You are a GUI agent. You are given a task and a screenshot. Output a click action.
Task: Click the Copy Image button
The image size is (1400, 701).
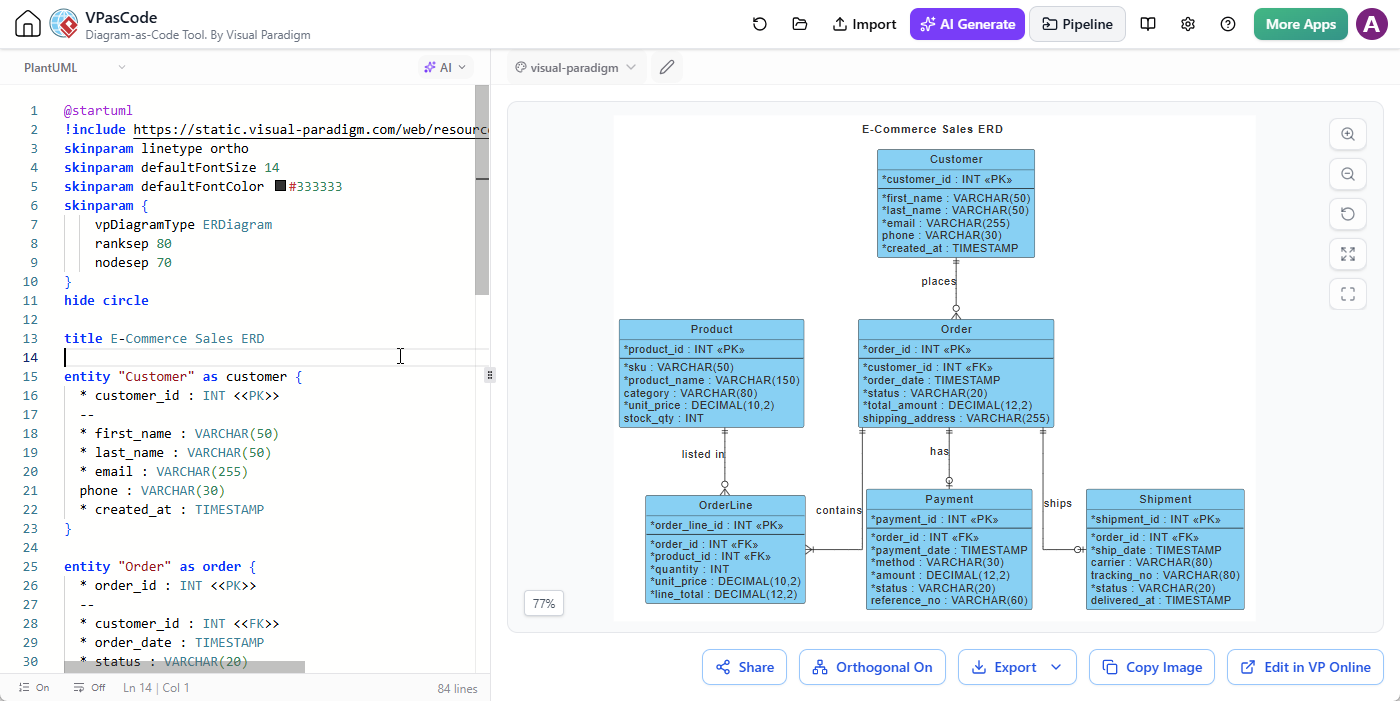1152,667
